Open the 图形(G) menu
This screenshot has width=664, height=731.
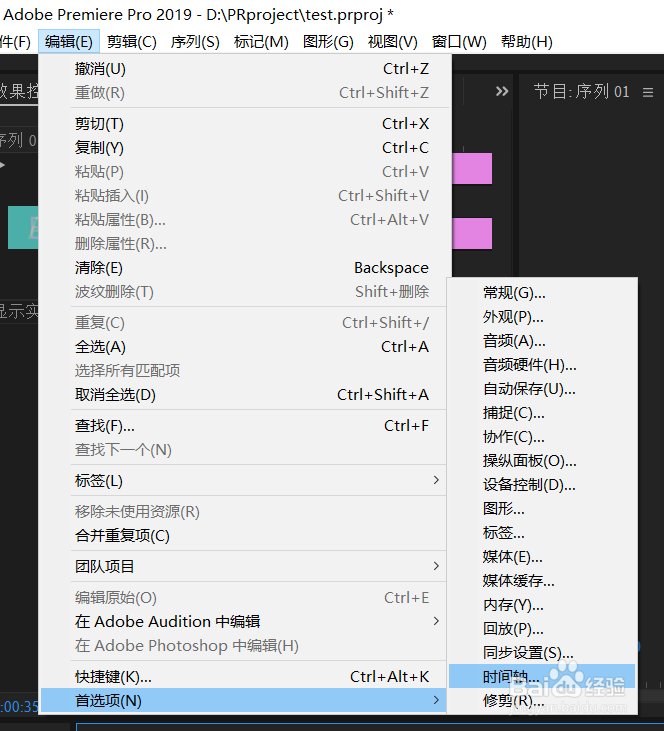click(328, 42)
